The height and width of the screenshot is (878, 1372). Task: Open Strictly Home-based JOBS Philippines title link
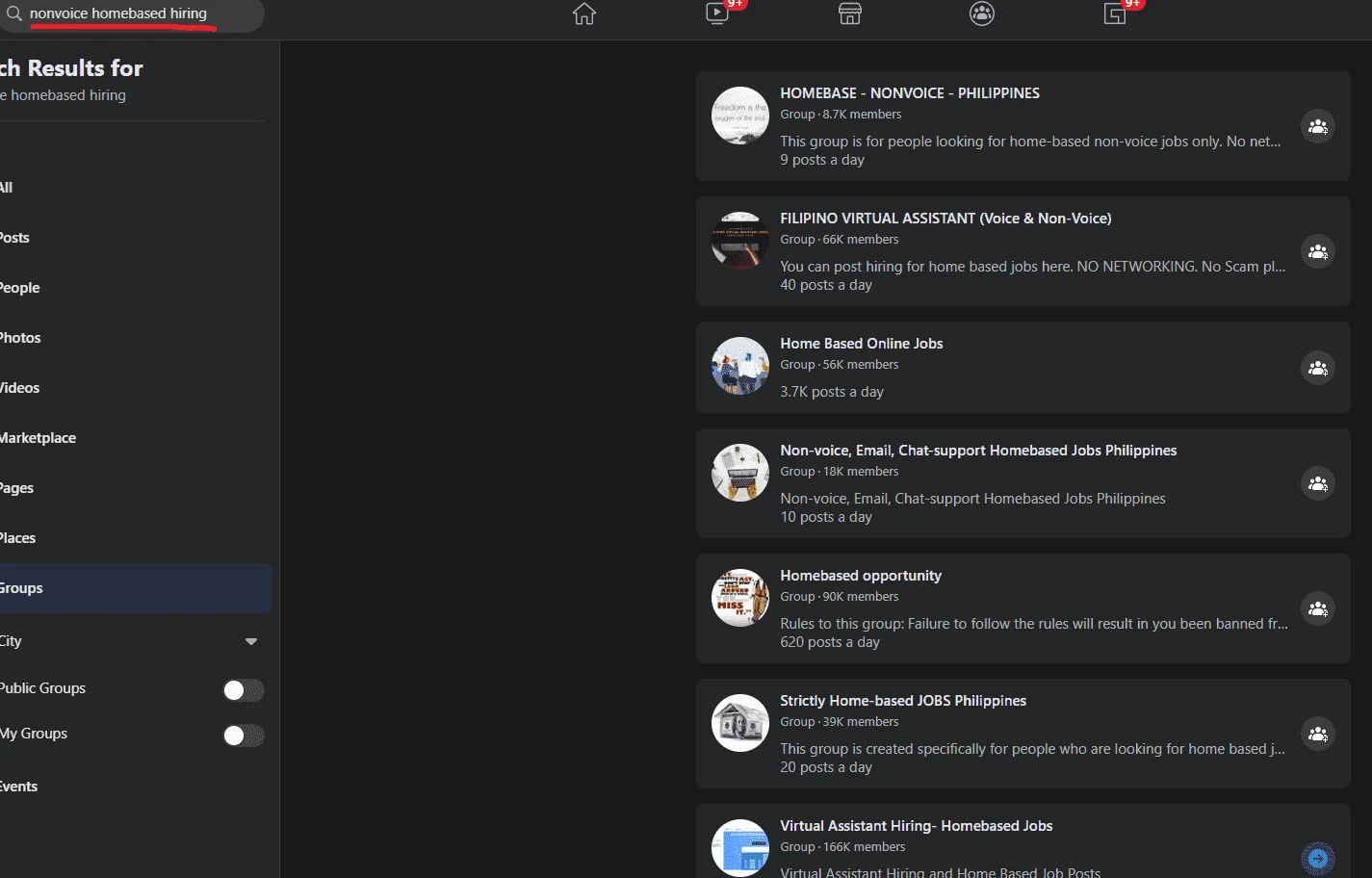[903, 701]
